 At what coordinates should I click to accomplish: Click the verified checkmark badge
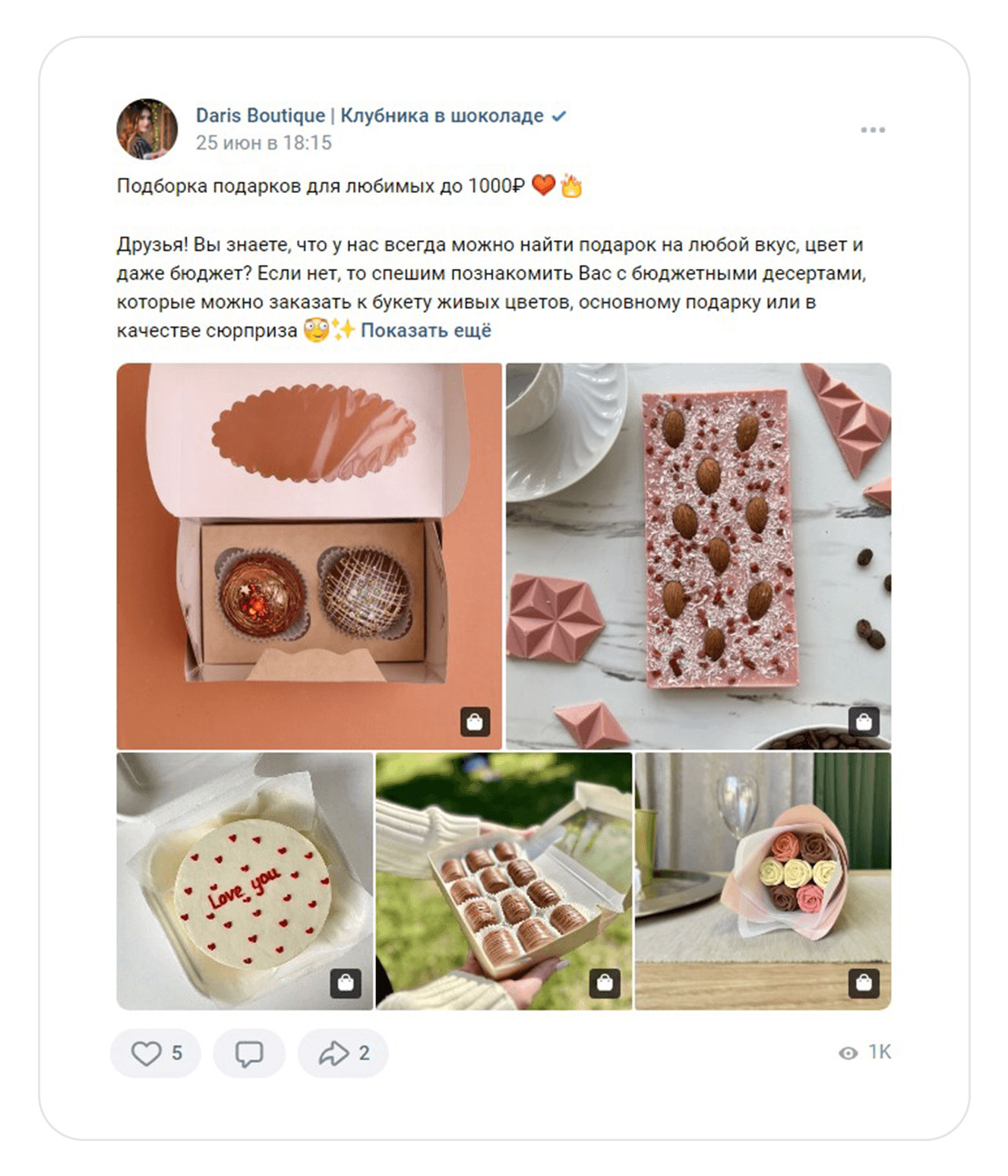click(559, 116)
